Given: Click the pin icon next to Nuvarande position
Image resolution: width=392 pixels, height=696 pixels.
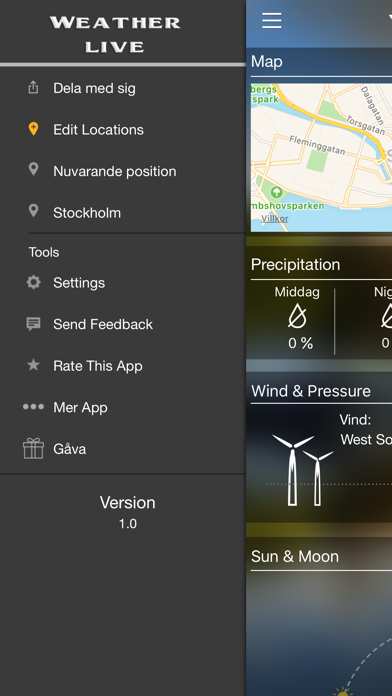Looking at the screenshot, I should click(33, 169).
